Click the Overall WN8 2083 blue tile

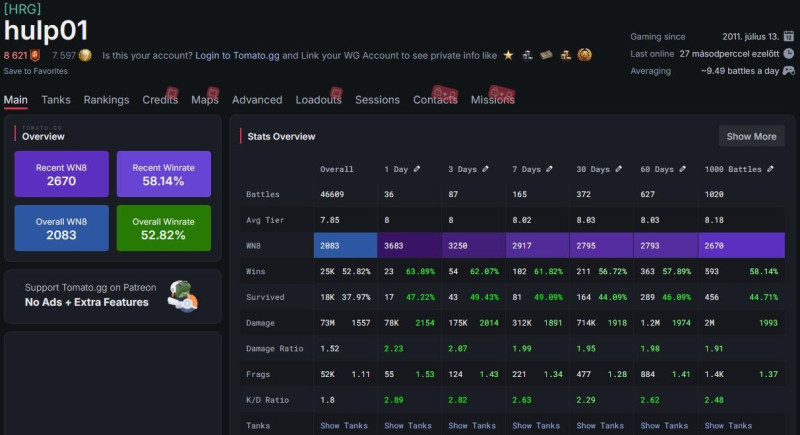[x=62, y=228]
